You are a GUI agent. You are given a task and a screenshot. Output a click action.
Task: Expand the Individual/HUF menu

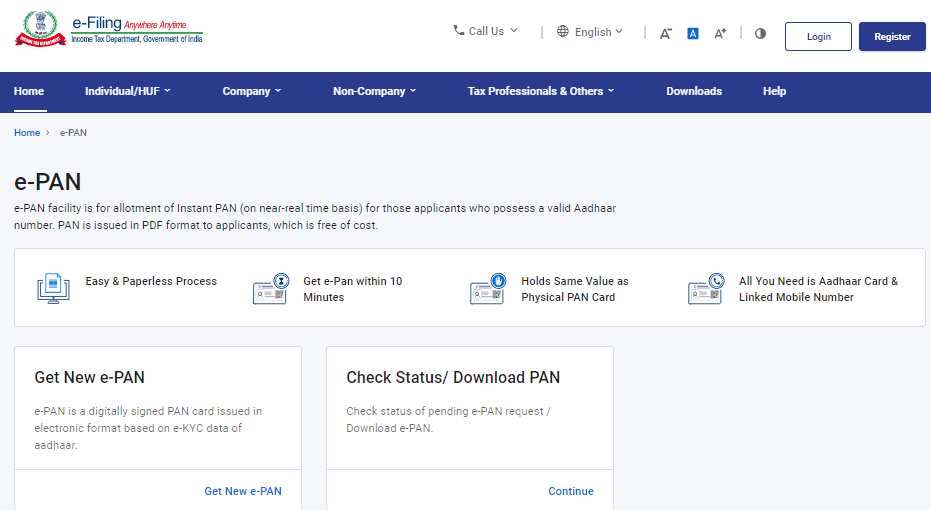click(x=128, y=91)
